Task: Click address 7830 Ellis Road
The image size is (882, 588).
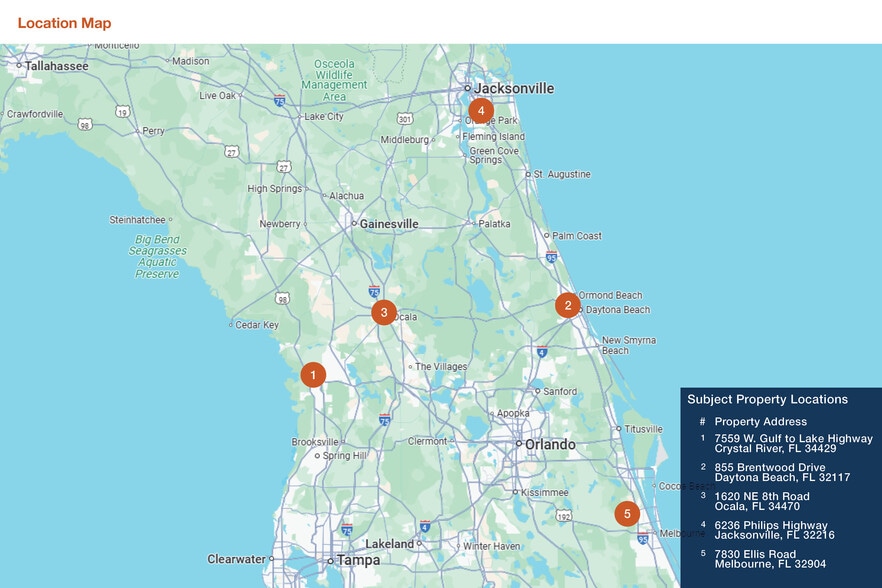Action: tap(770, 559)
